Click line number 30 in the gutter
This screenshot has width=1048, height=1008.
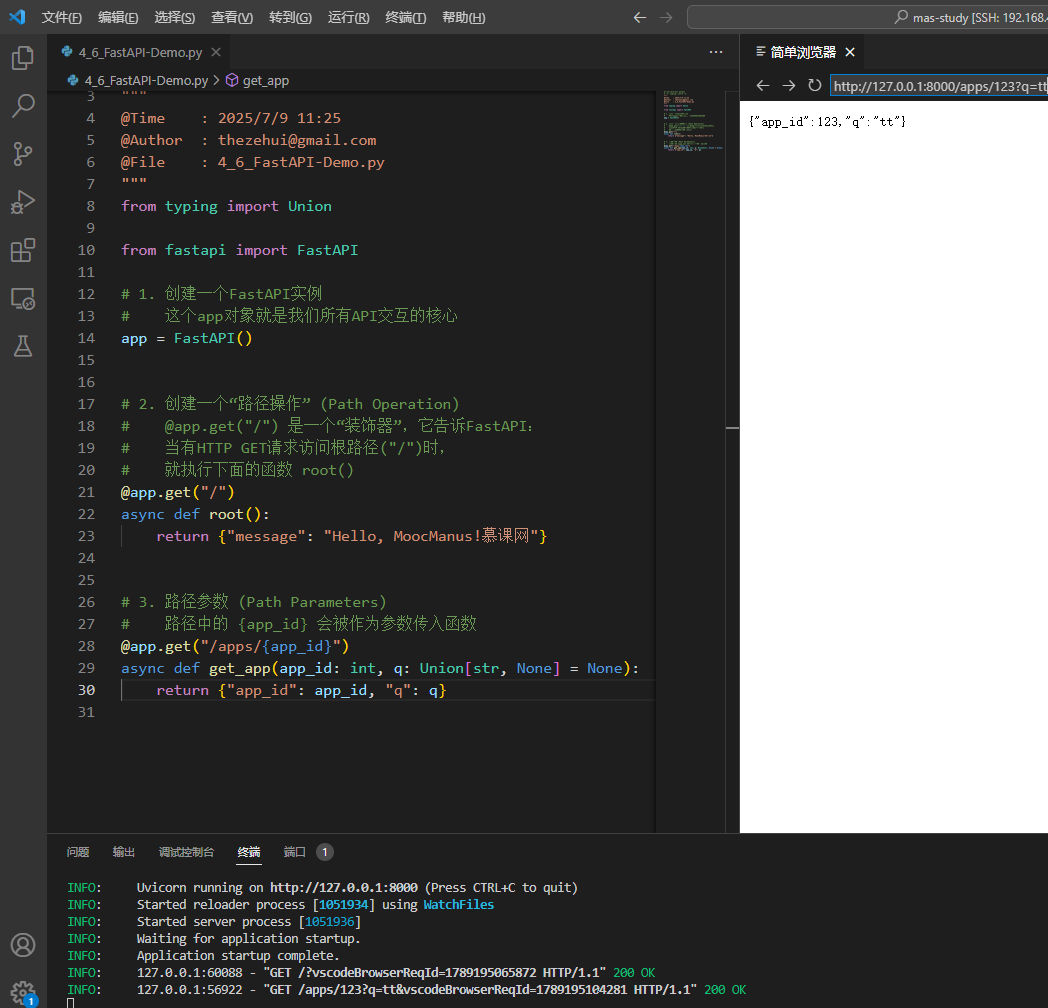[x=86, y=690]
